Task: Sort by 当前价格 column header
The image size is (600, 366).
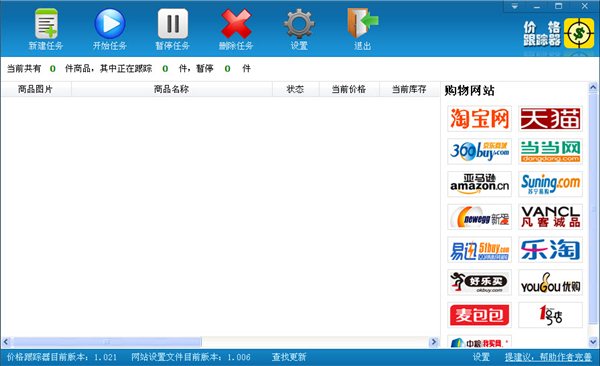Action: pos(349,89)
